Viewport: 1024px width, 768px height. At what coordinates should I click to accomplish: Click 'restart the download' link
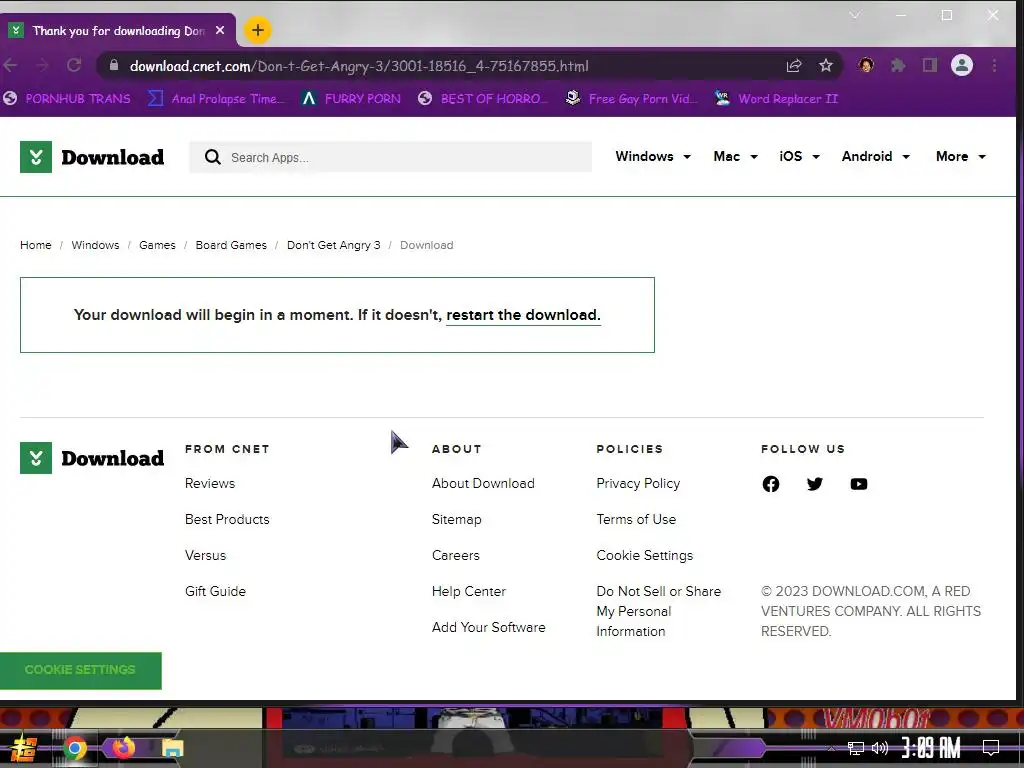pyautogui.click(x=523, y=315)
